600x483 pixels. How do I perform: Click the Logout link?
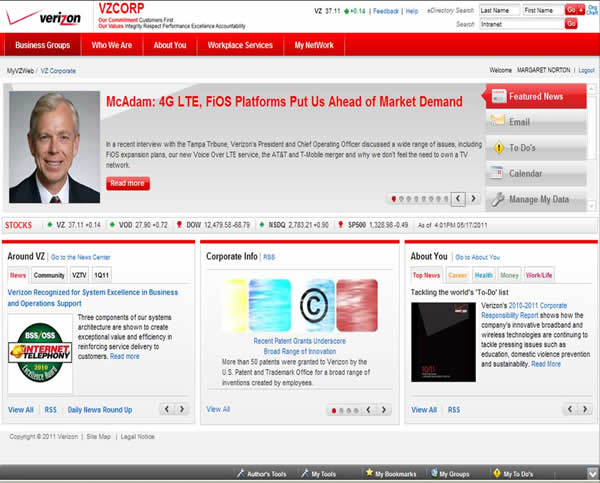(x=586, y=71)
